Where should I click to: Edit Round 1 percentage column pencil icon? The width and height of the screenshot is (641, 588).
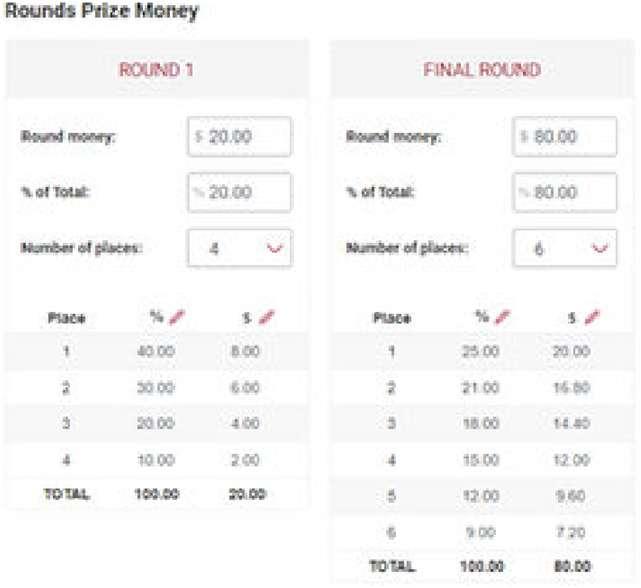[x=177, y=317]
